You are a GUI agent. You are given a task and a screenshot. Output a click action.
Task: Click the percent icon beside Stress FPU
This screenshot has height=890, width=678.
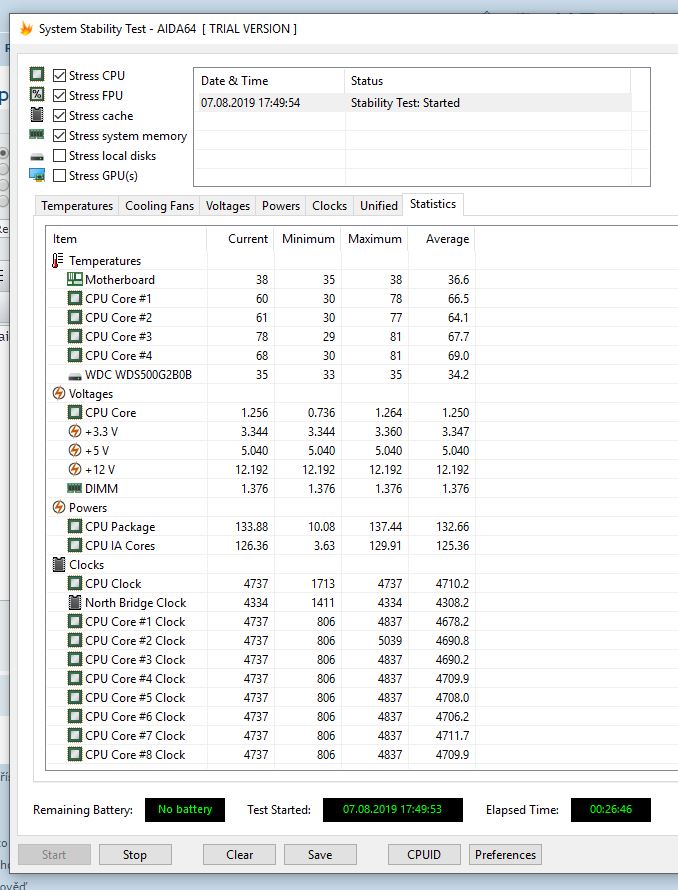[x=37, y=94]
